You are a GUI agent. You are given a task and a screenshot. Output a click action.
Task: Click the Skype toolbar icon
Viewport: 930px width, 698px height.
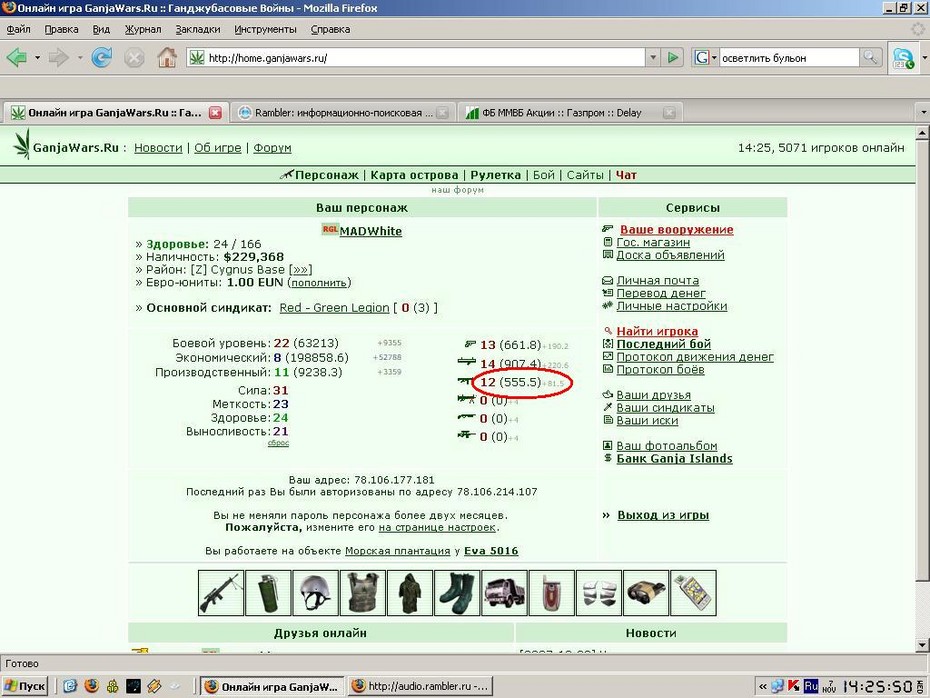click(903, 58)
